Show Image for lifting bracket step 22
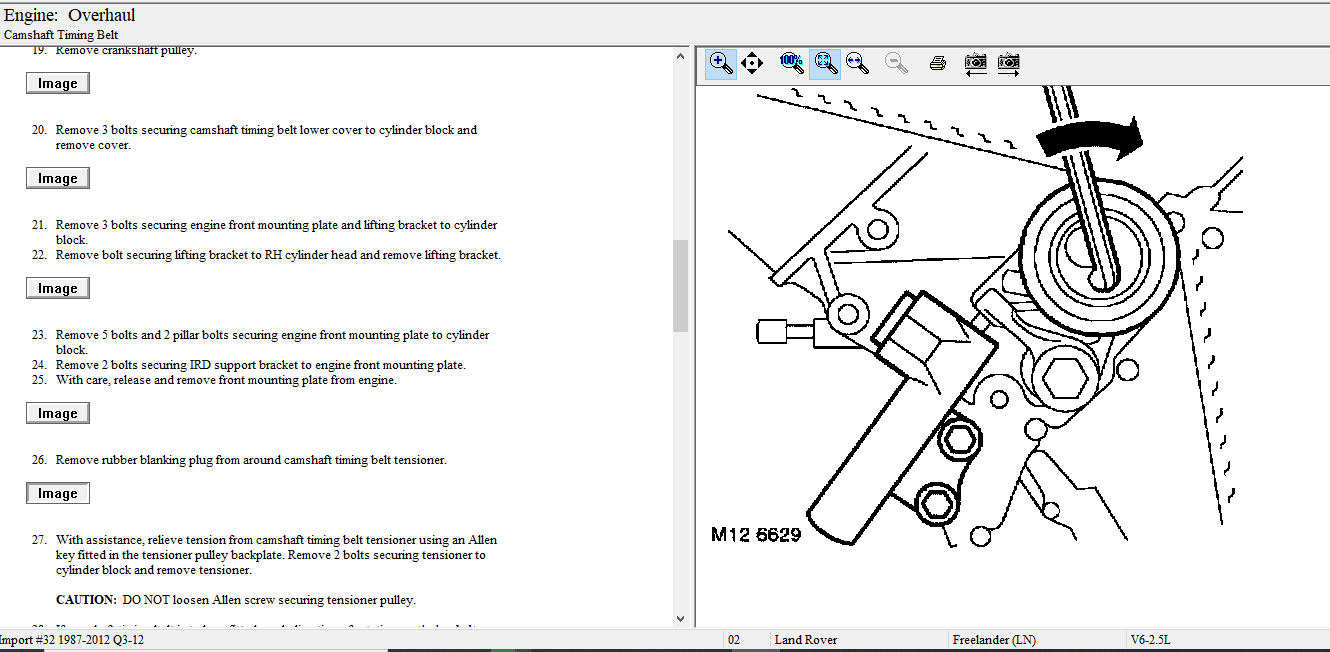Viewport: 1330px width, 652px height. click(58, 289)
